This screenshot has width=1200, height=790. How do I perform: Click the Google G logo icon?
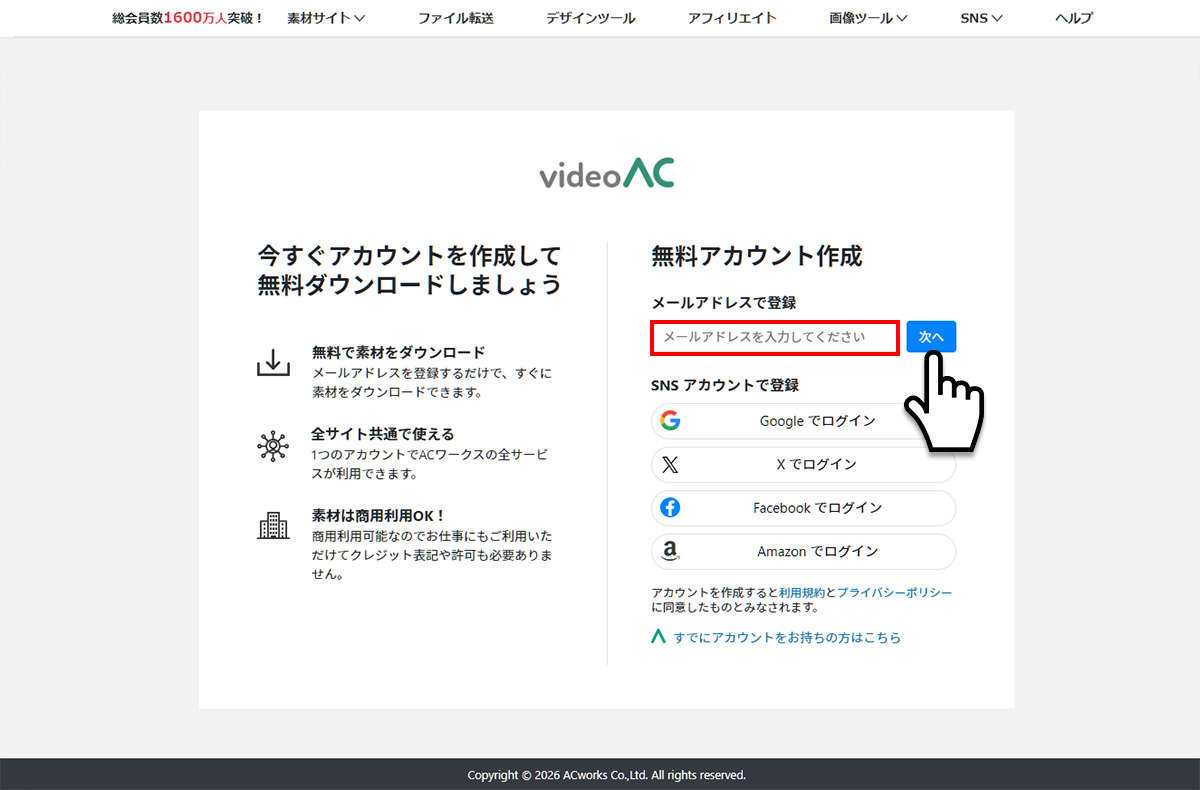[x=671, y=421]
